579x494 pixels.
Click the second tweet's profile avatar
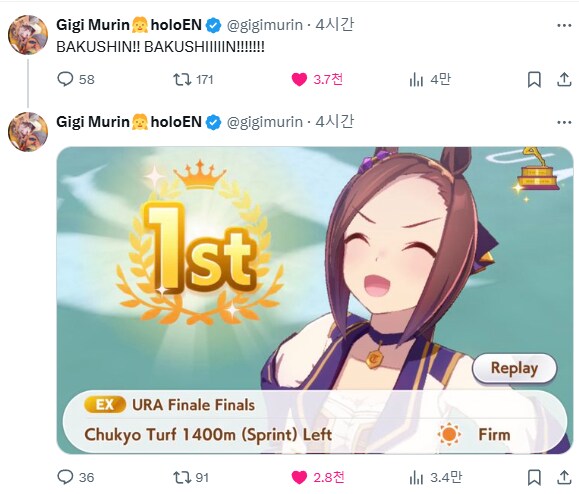click(x=28, y=132)
